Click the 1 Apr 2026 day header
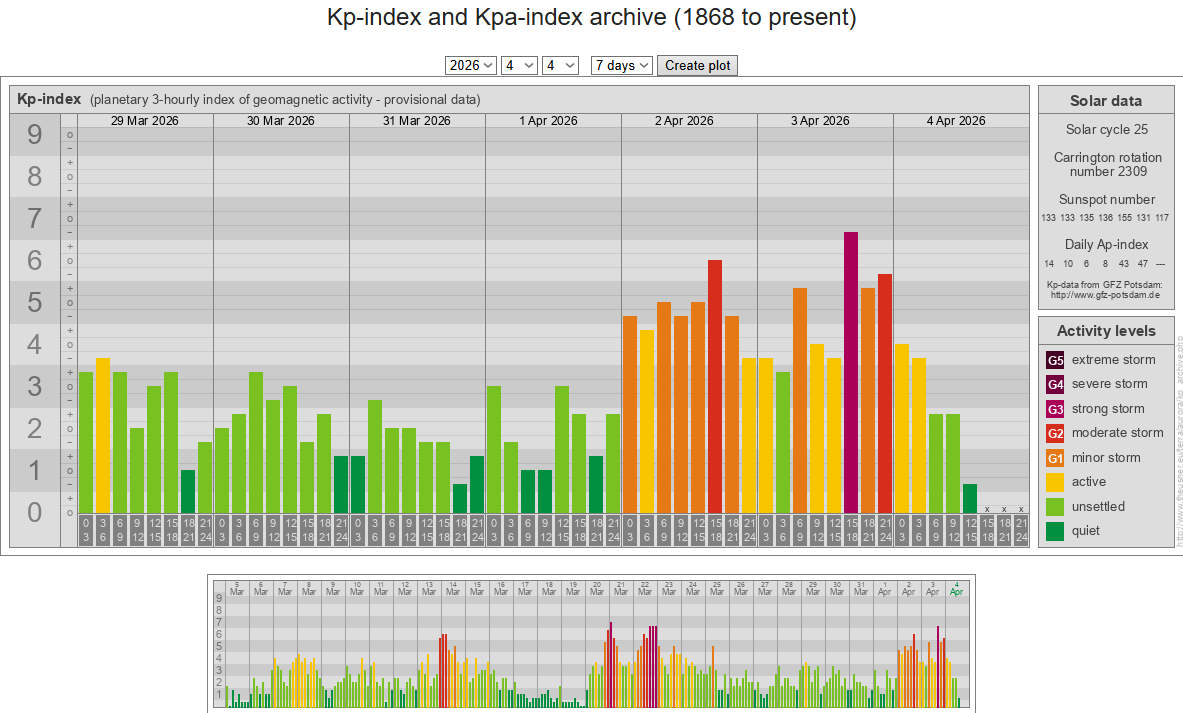This screenshot has height=713, width=1183. 548,121
